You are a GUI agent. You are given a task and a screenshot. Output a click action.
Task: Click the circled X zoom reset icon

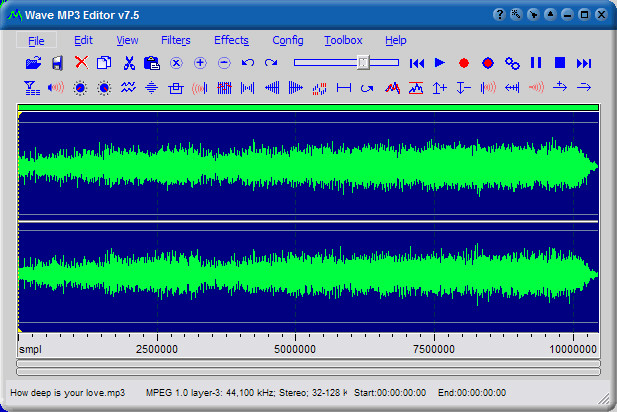click(x=176, y=63)
